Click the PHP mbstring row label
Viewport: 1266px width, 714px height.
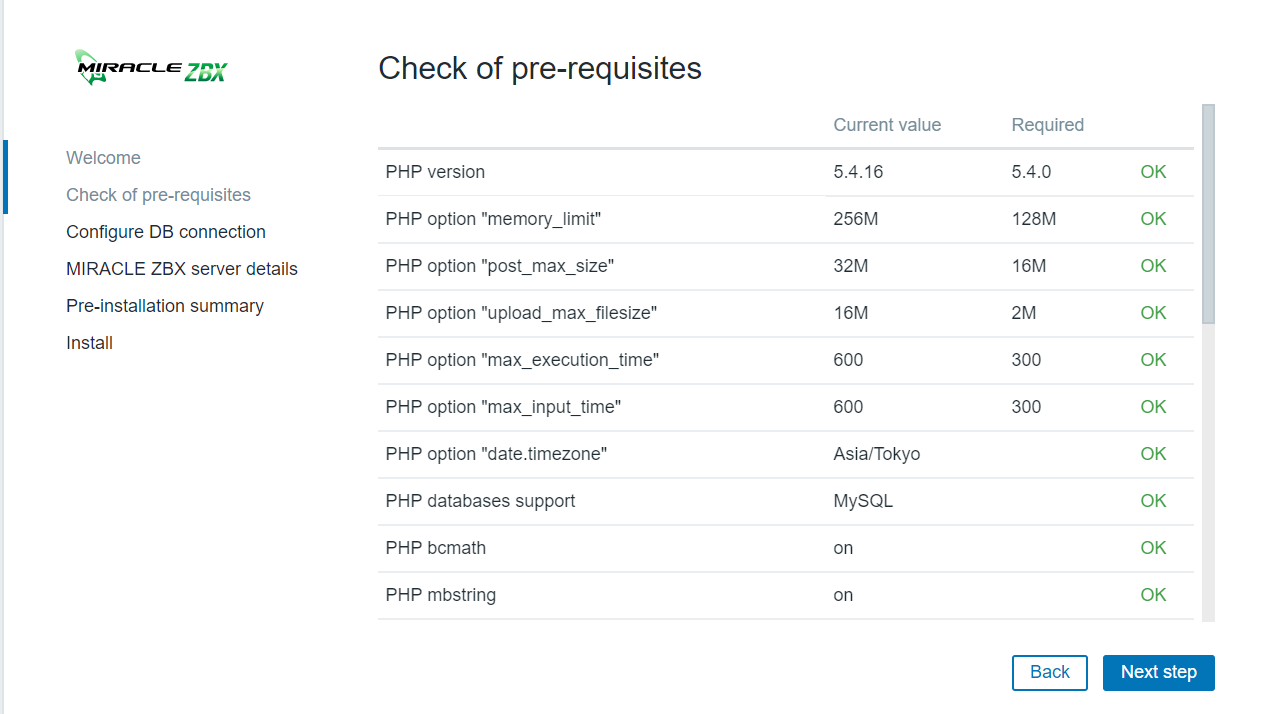click(440, 595)
